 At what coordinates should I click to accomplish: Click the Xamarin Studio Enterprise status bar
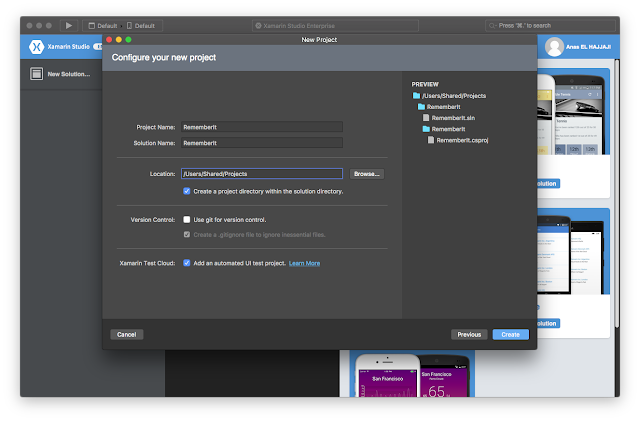coord(335,25)
